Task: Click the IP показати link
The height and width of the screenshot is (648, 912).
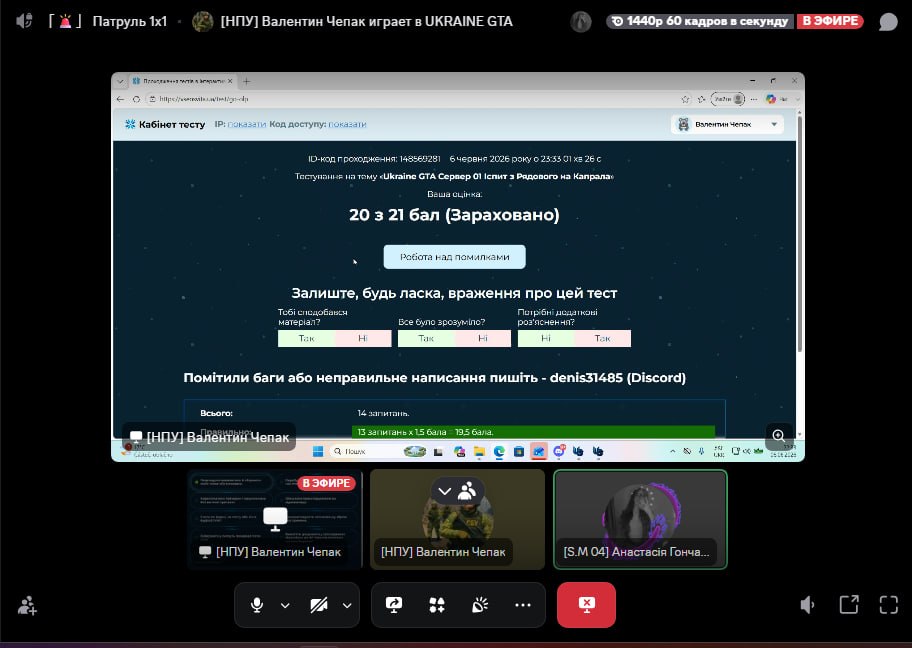Action: click(x=247, y=124)
